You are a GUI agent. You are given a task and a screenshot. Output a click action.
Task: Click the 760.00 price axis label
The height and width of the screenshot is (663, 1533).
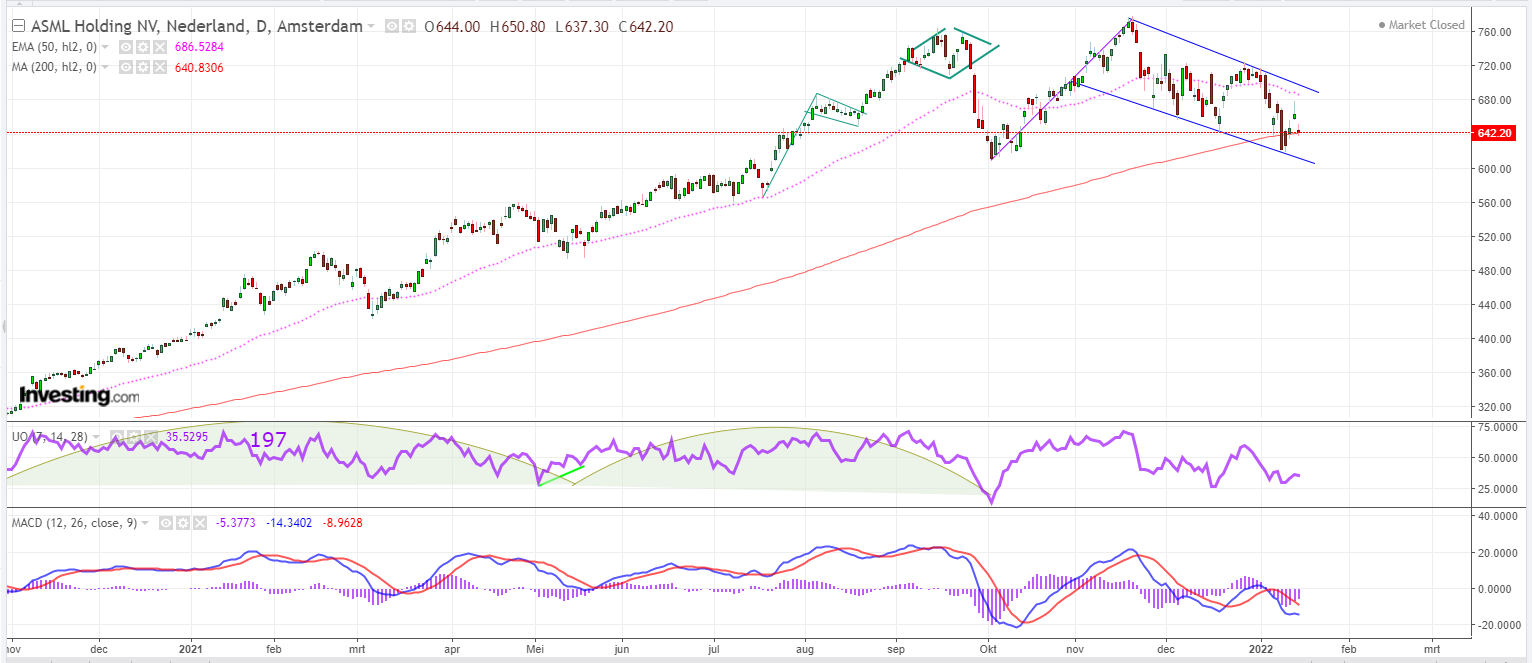[x=1496, y=32]
